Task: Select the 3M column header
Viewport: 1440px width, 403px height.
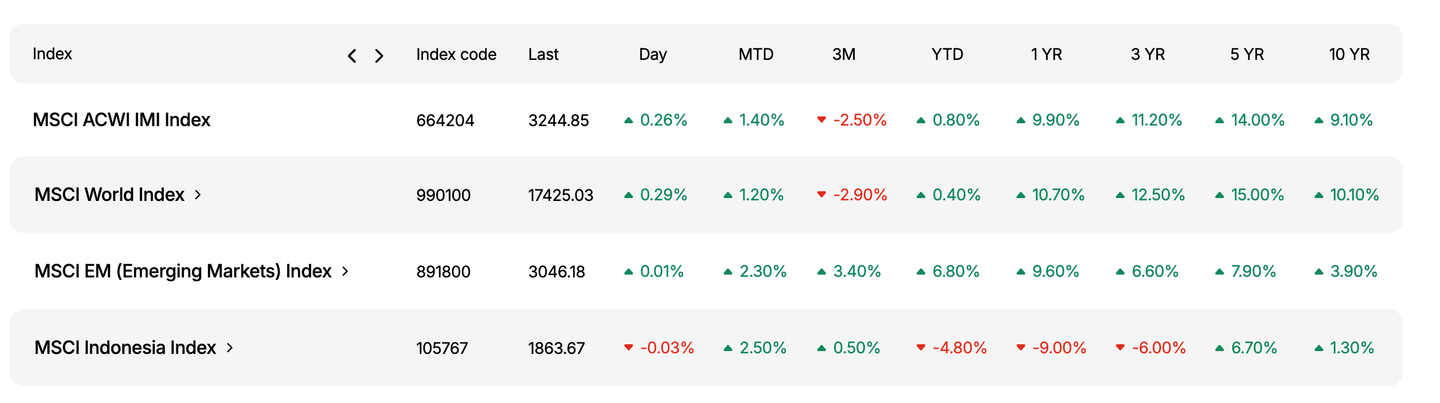Action: pyautogui.click(x=844, y=55)
